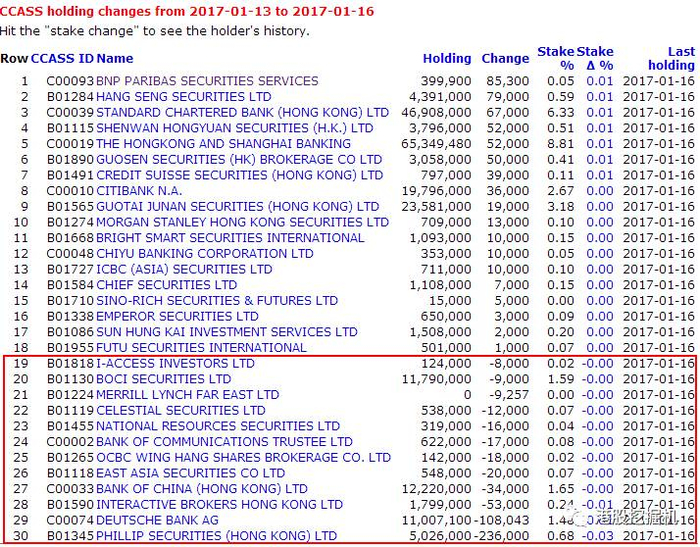Sort by Stake % column header

point(556,58)
